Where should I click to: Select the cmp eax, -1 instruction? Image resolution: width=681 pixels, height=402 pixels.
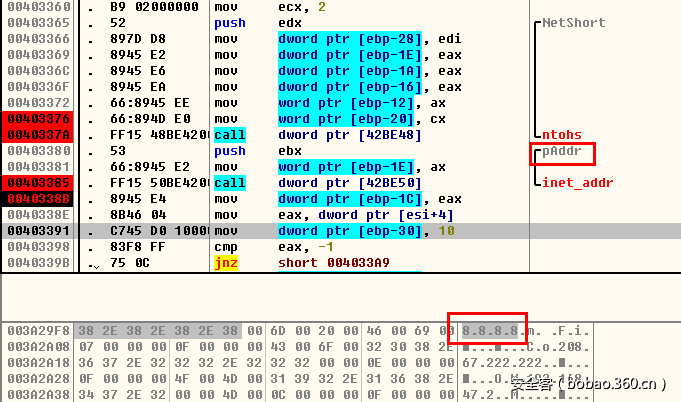[x=300, y=247]
